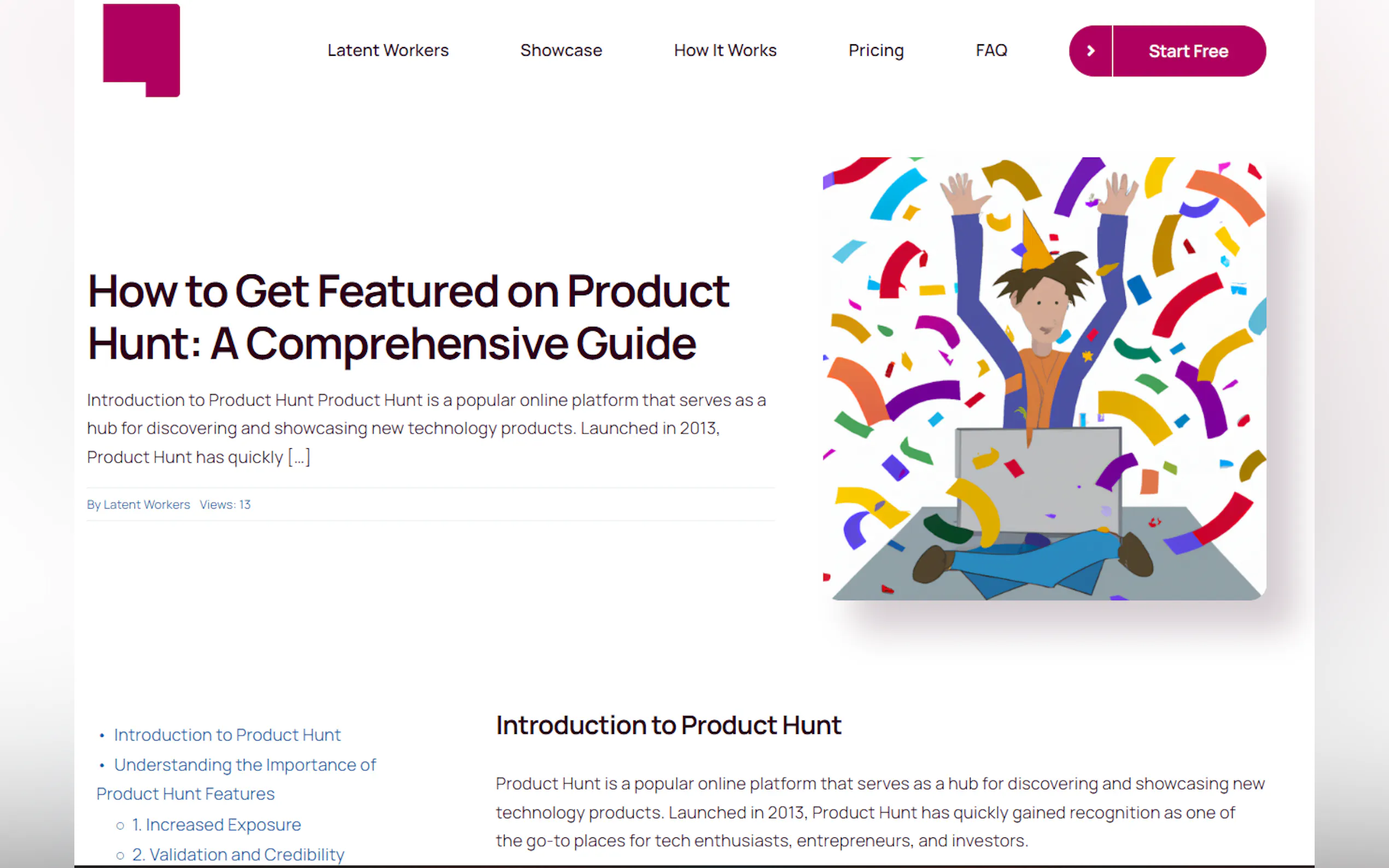Open the confetti celebration featured image

point(1044,378)
